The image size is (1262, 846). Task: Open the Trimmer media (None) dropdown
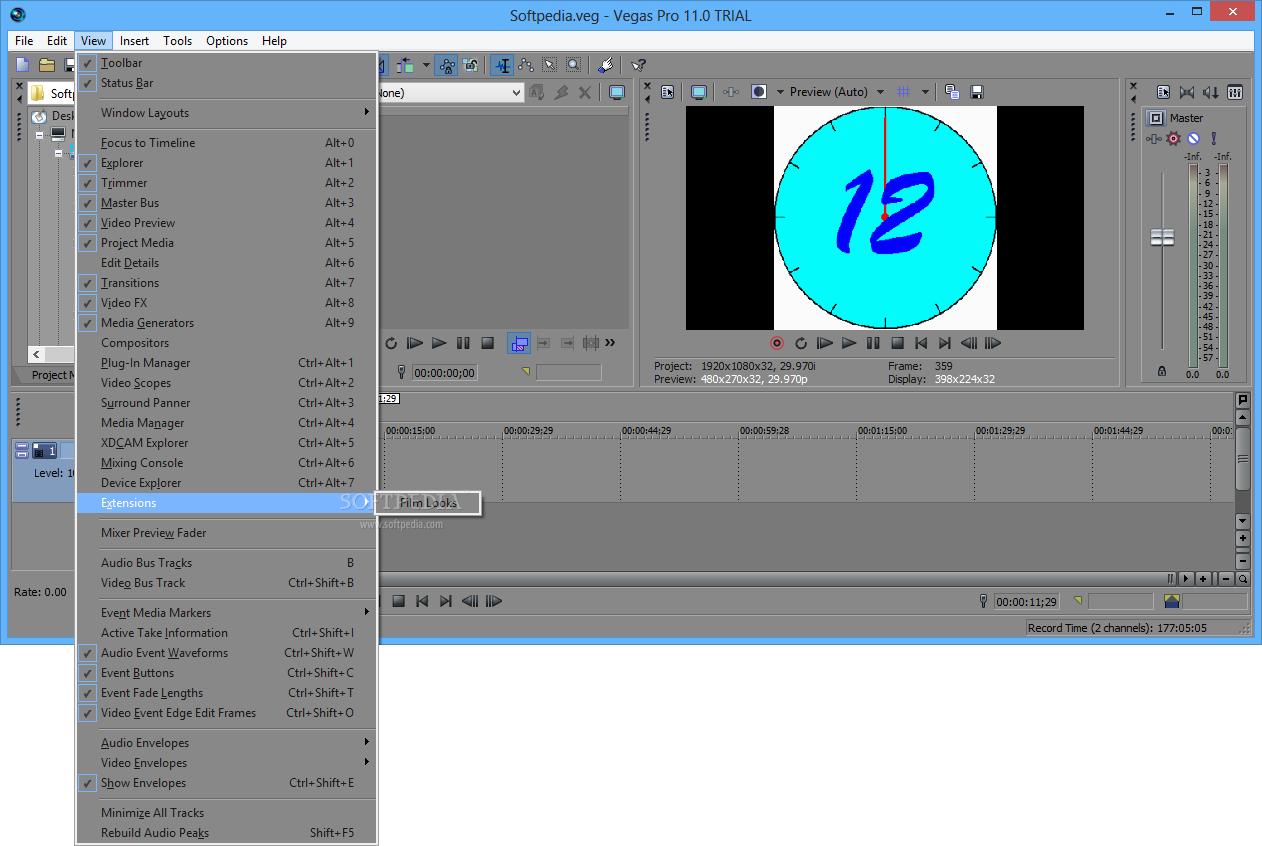450,92
